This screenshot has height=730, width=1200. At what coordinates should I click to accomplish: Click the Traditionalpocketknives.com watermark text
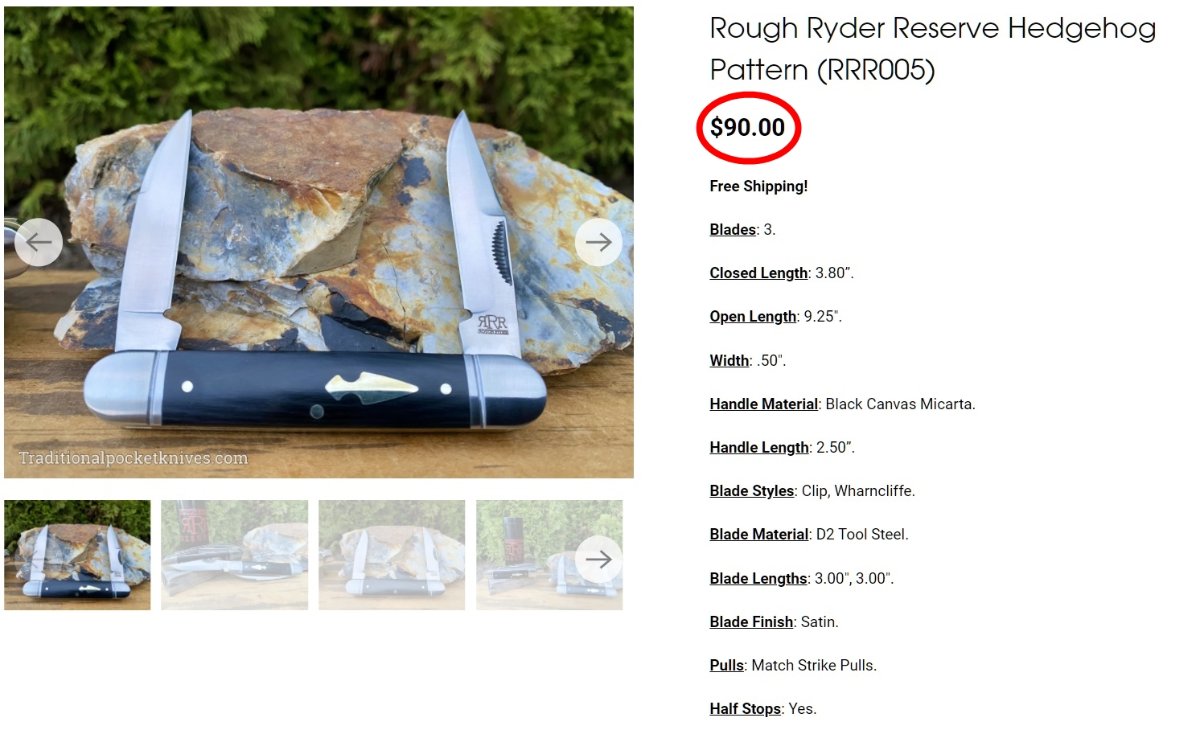[x=133, y=459]
